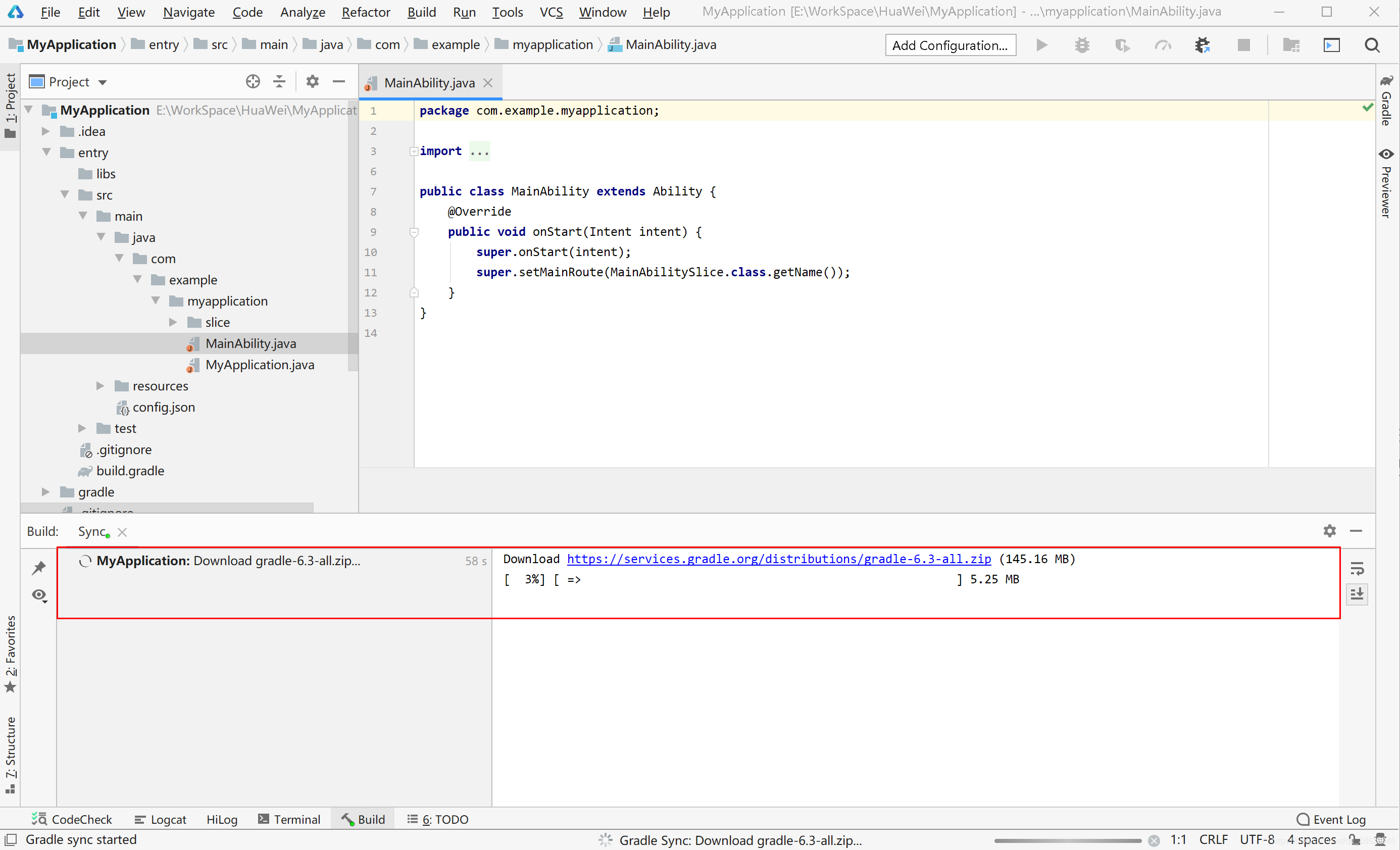The image size is (1400, 850).
Task: Open Project panel settings gear
Action: [312, 82]
